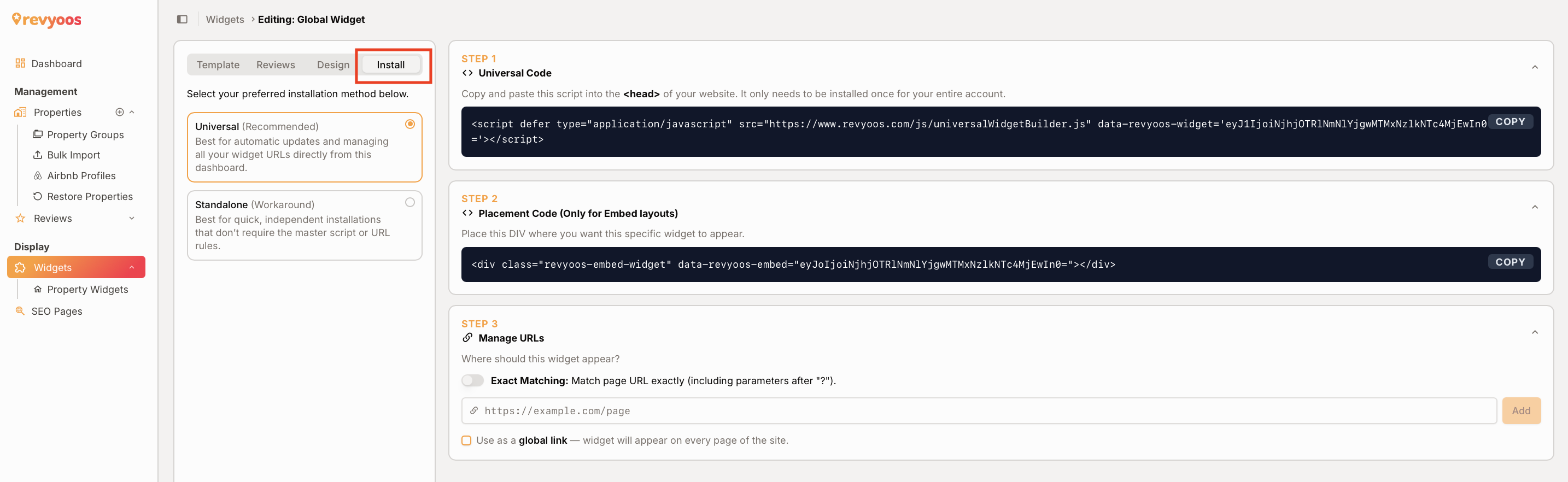Click the Add URL button
Screen dimensions: 1568x482
[1521, 411]
